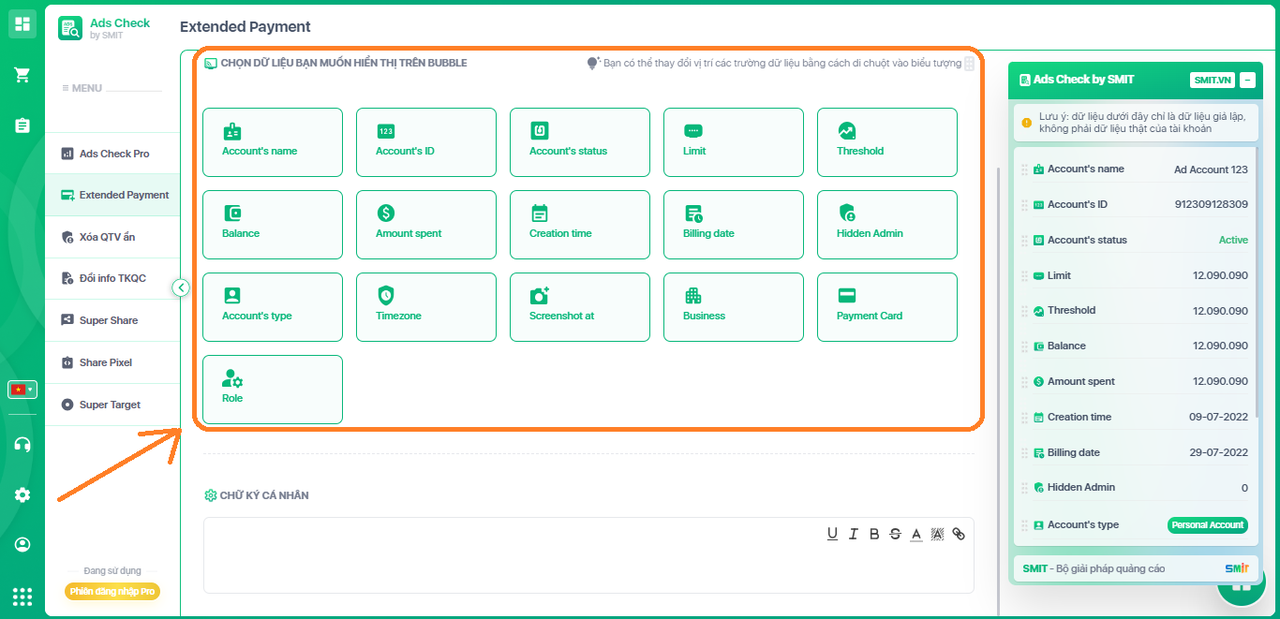The image size is (1280, 619).
Task: Collapse the side menu with chevron arrow
Action: (x=181, y=288)
